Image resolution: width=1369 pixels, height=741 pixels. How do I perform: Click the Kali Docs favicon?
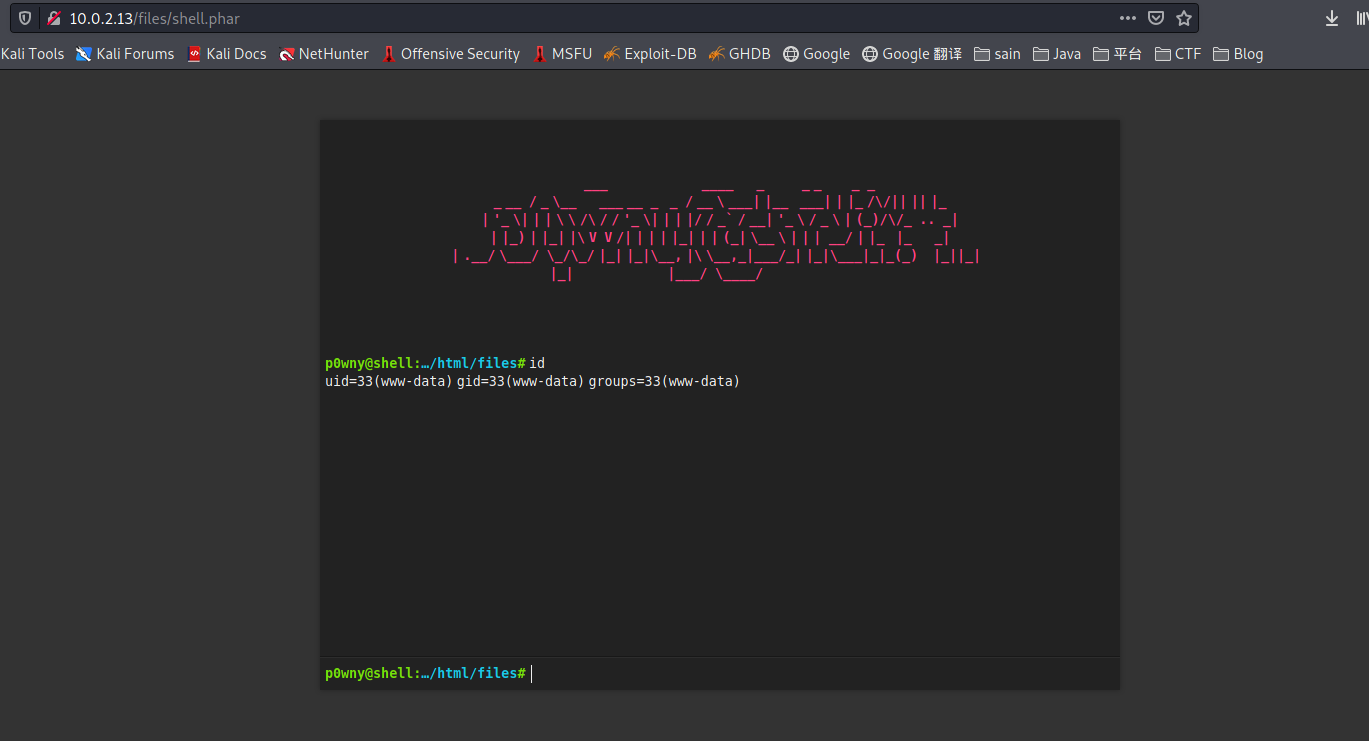(194, 54)
